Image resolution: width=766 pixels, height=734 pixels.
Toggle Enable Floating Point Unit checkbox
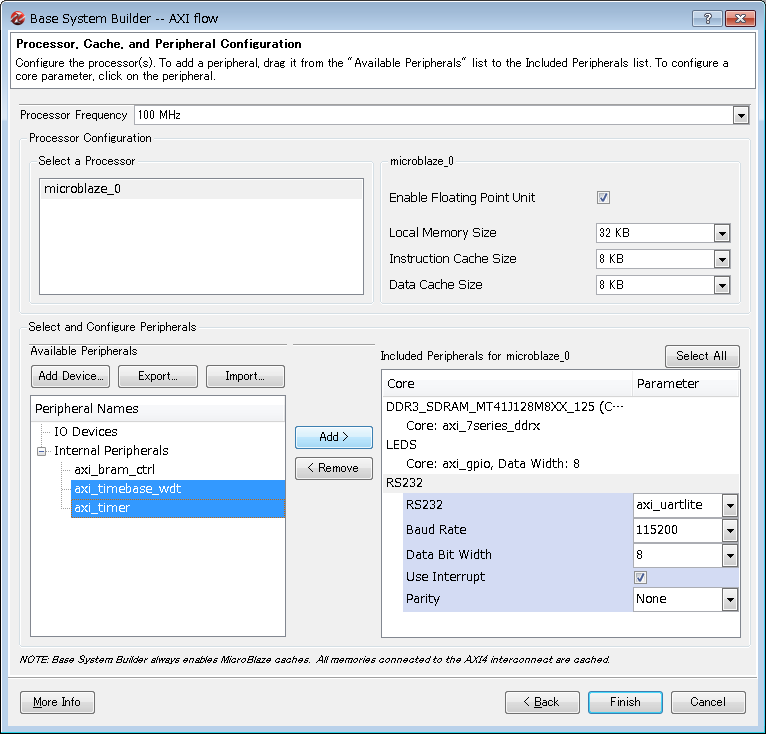[x=603, y=198]
